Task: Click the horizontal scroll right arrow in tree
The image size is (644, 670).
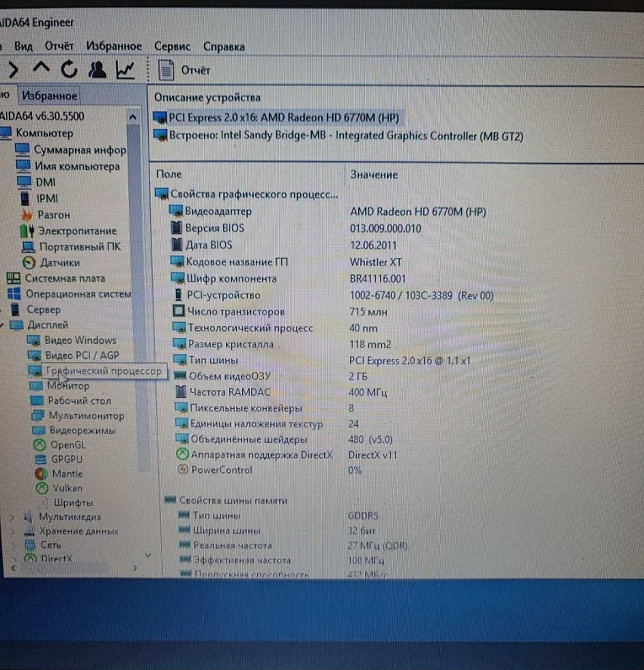Action: tap(135, 568)
